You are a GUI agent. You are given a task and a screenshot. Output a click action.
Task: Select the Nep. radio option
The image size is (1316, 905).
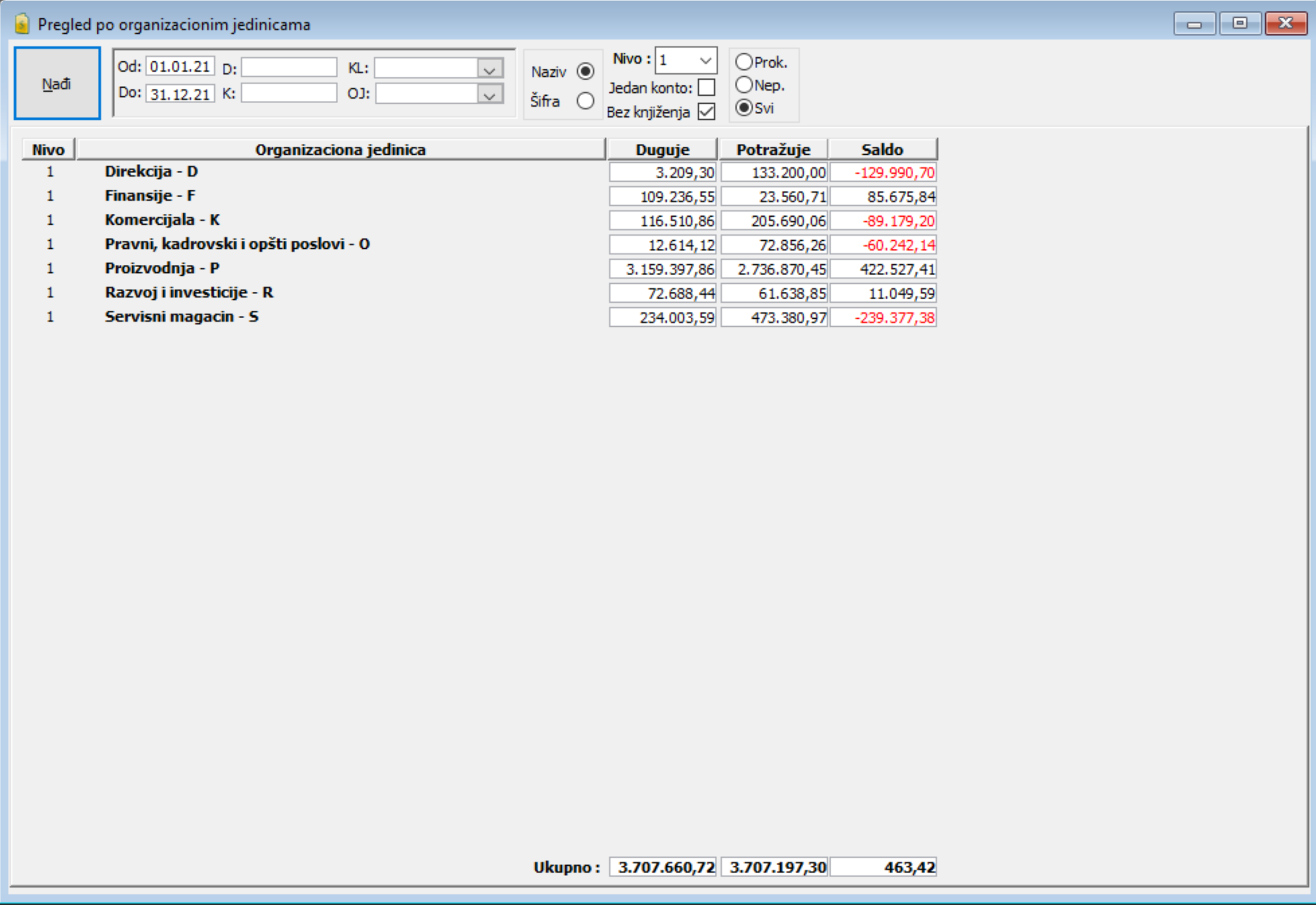pos(743,85)
